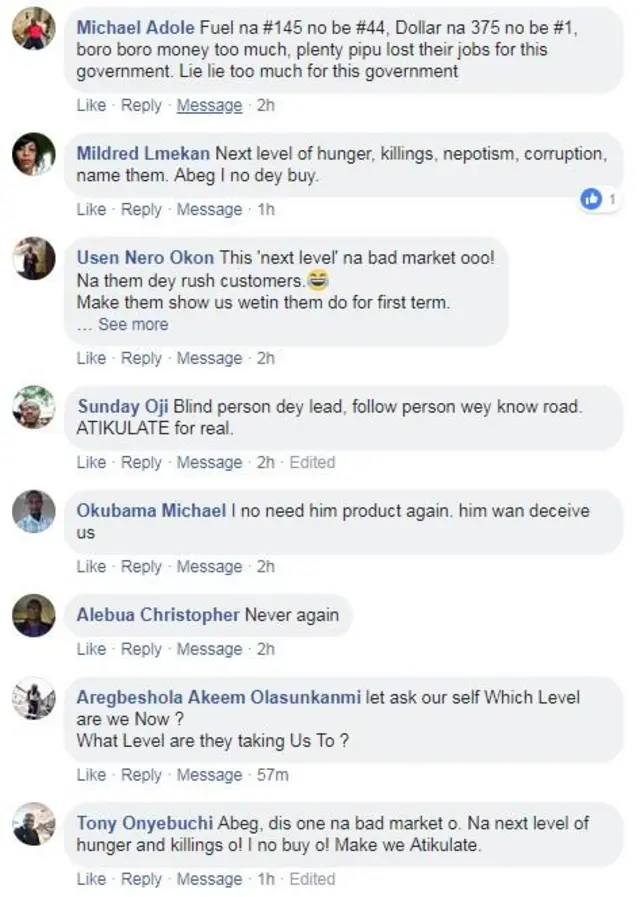Open Alebua Christopher's profile picture

(34, 614)
